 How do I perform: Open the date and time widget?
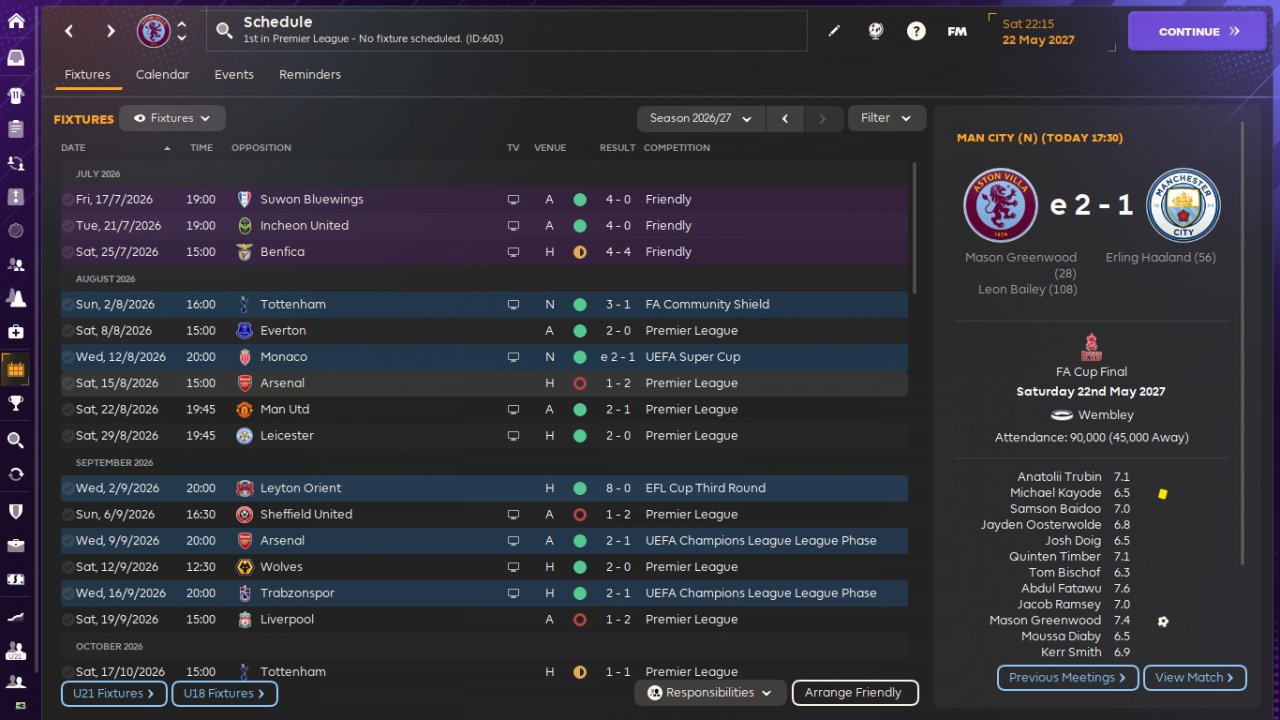point(1052,31)
